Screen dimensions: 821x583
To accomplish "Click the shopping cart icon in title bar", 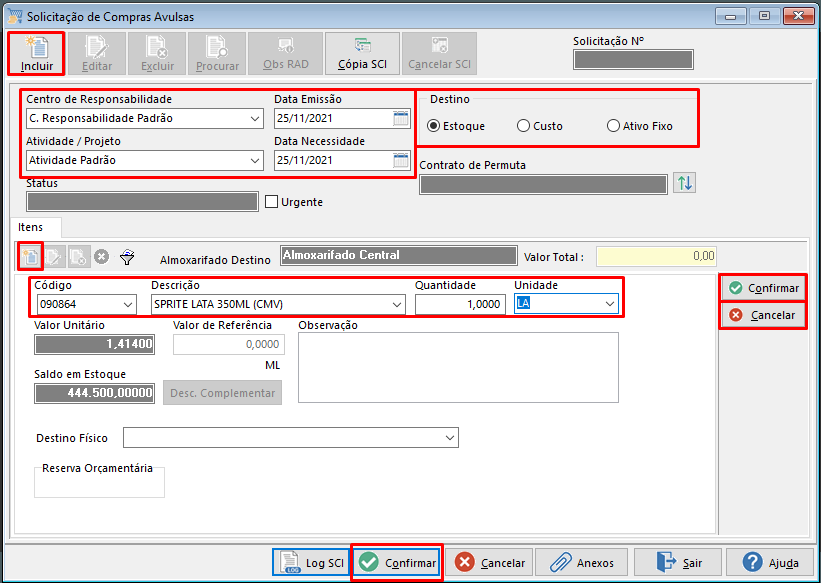I will 15,16.
